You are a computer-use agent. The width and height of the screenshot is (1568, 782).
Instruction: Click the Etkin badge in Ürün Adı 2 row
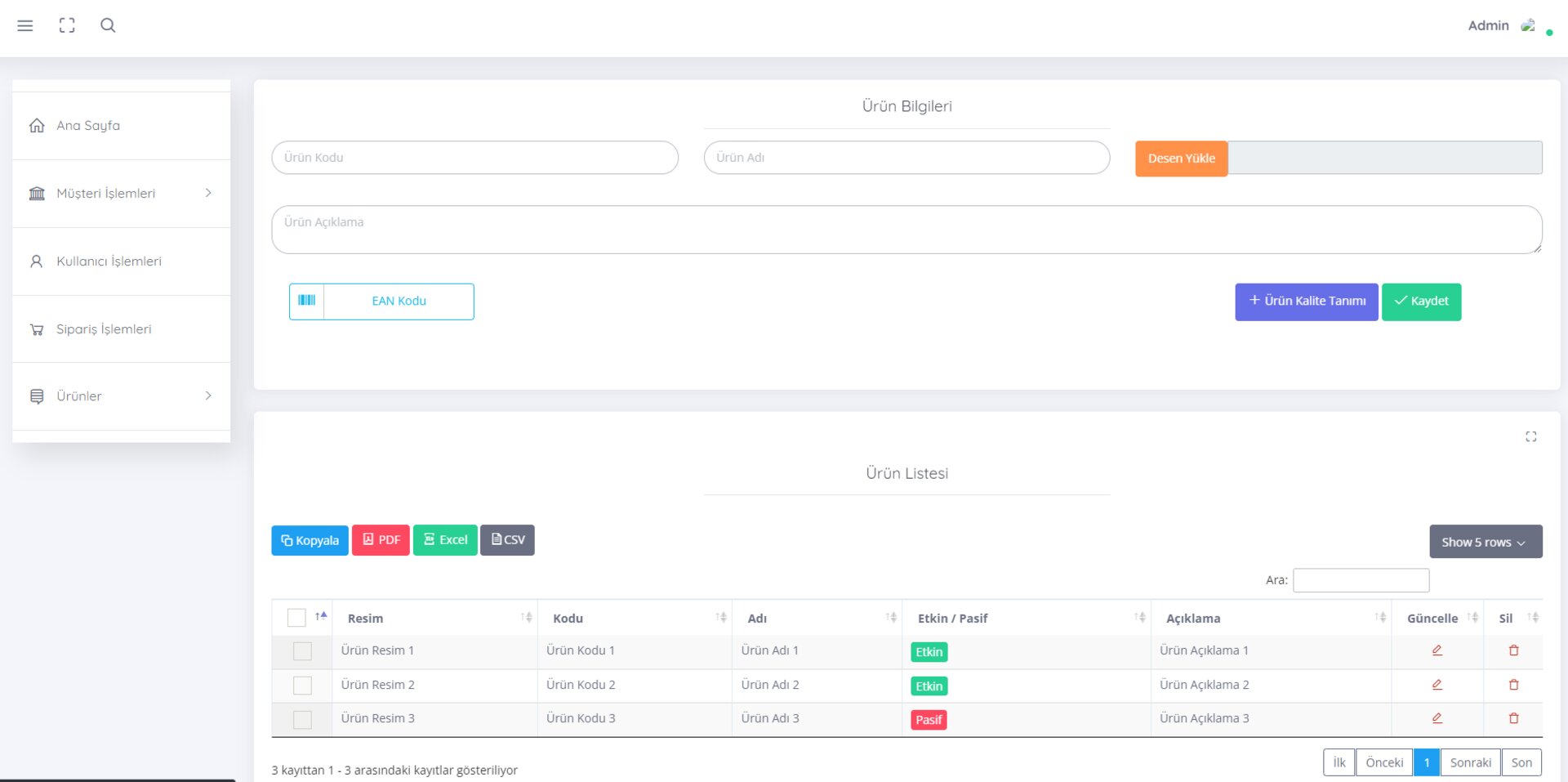(929, 686)
